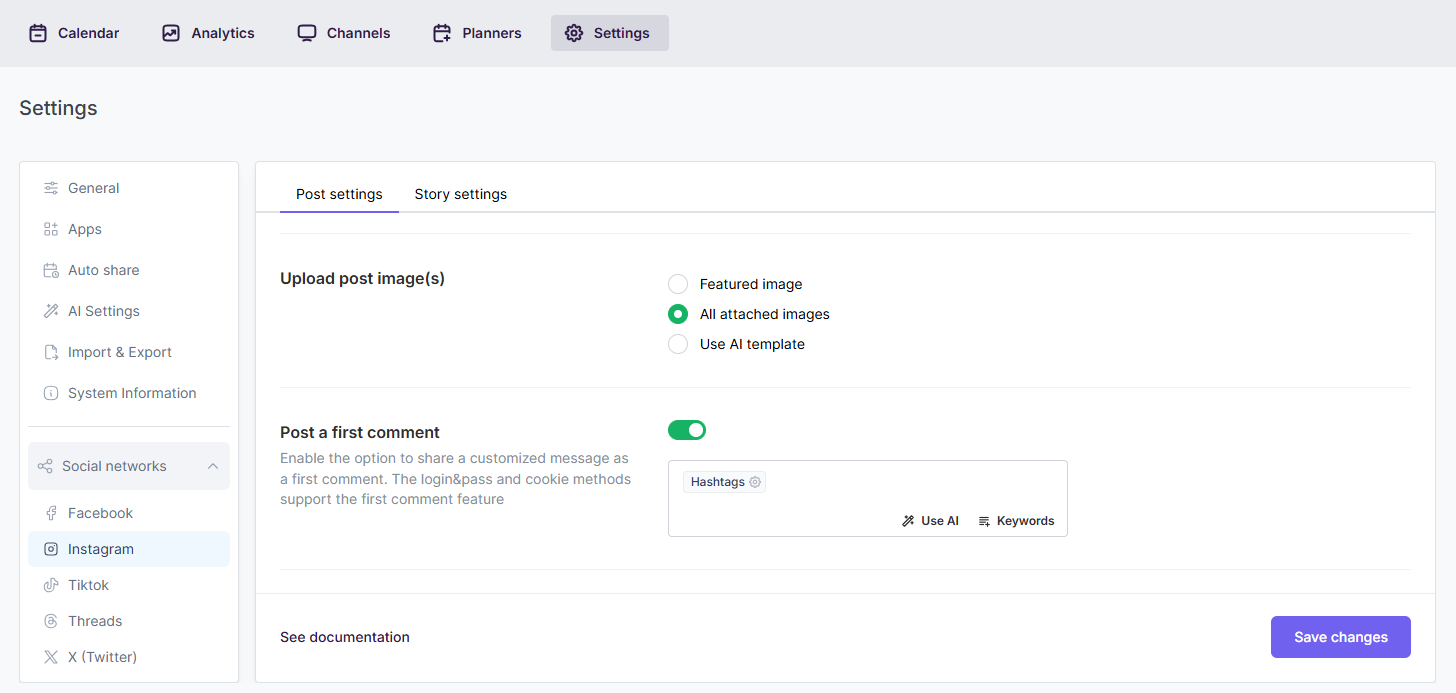Switch to the Post settings tab

[339, 194]
